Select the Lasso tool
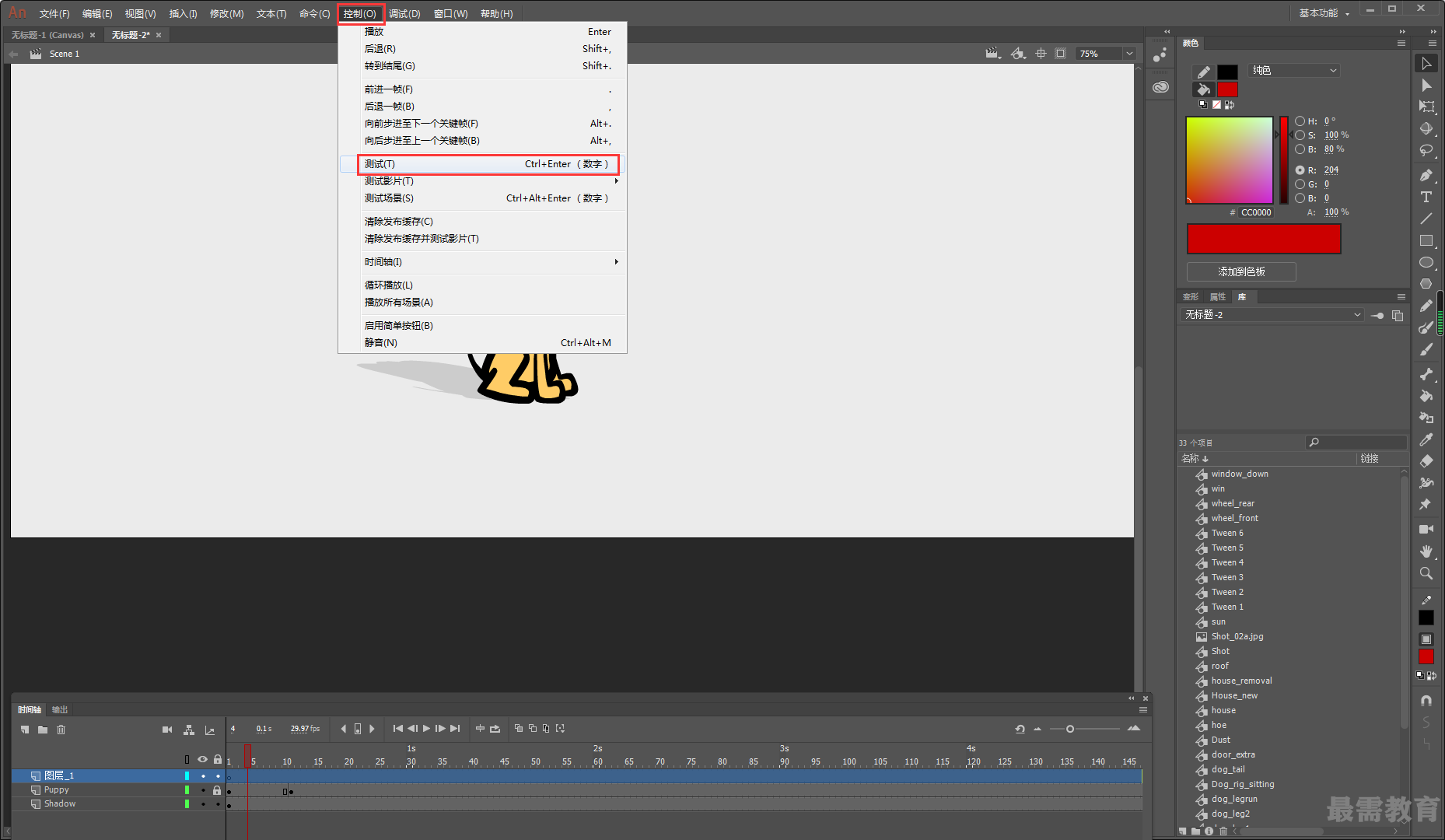The height and width of the screenshot is (840, 1445). click(x=1426, y=150)
